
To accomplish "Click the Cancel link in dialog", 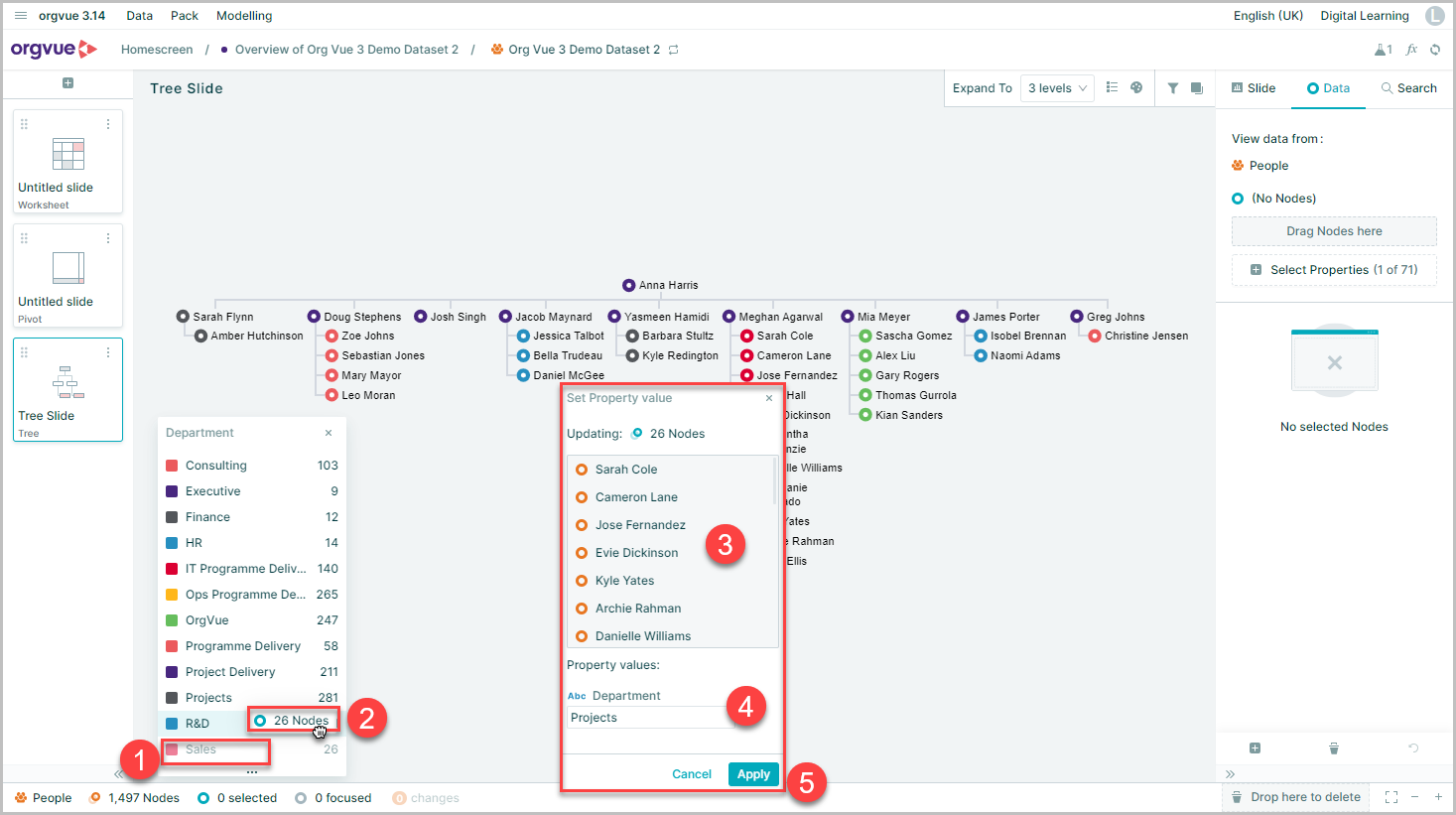I will pos(692,774).
